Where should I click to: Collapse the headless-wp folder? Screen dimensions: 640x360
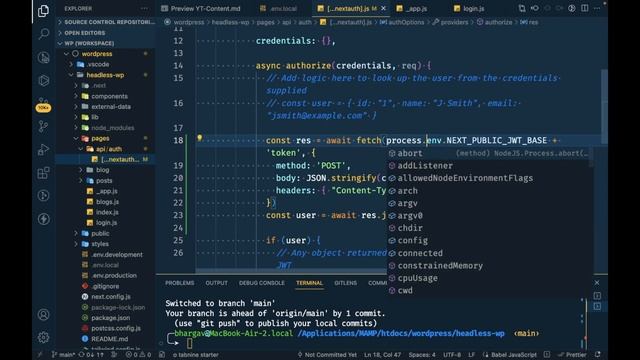106,75
